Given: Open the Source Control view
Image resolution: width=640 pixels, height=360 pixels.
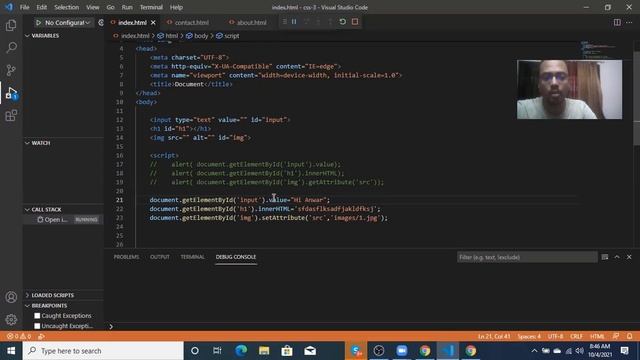Looking at the screenshot, I should pyautogui.click(x=11, y=70).
